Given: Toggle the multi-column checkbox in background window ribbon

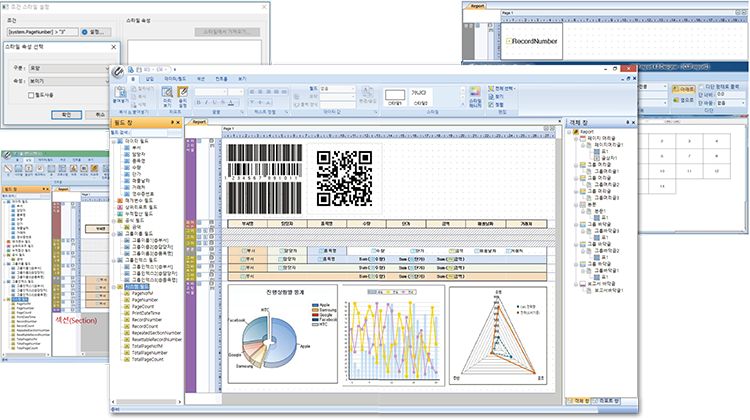Looking at the screenshot, I should [702, 87].
